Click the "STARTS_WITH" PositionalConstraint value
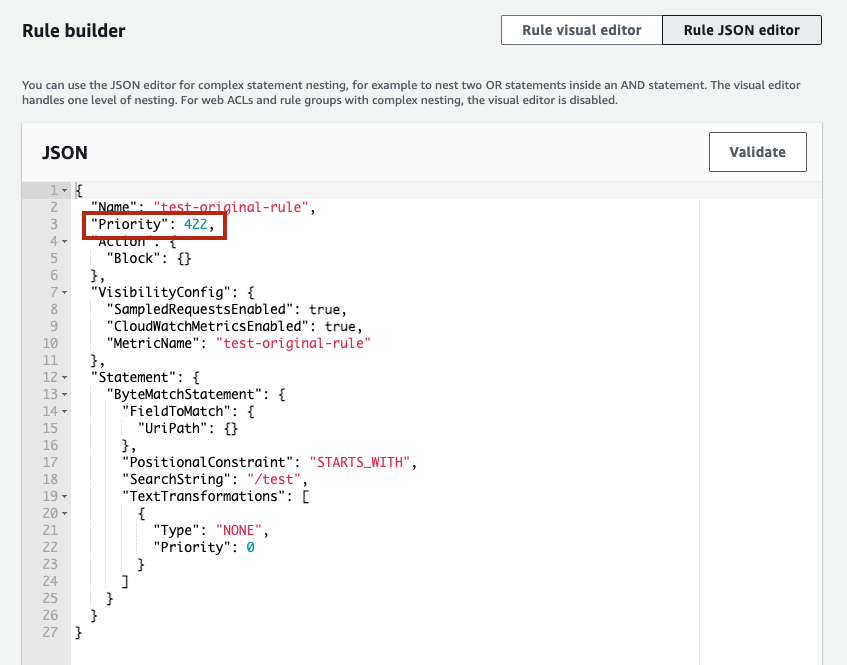Screen dimensions: 847x665 [360, 462]
